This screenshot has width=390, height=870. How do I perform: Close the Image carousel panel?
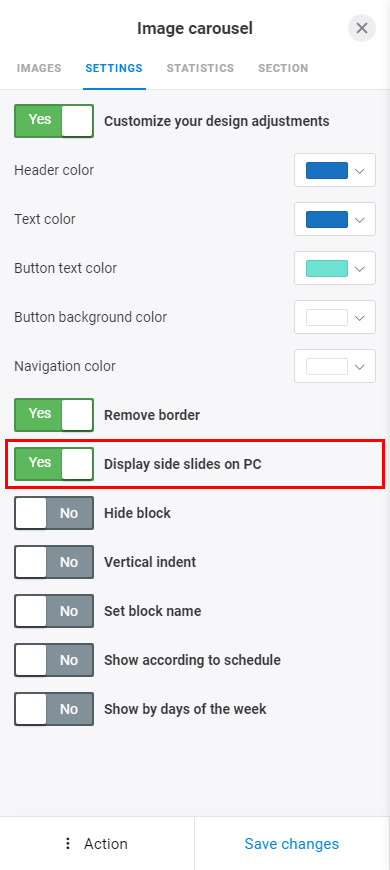coord(362,28)
